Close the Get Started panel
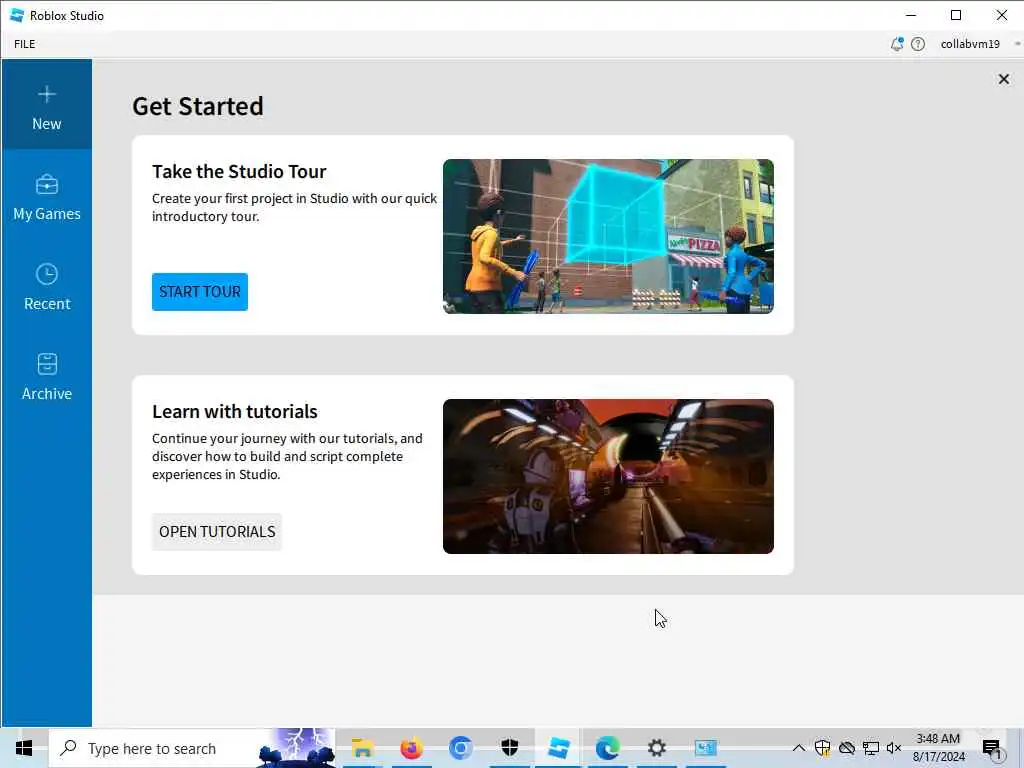This screenshot has height=768, width=1024. [1004, 79]
